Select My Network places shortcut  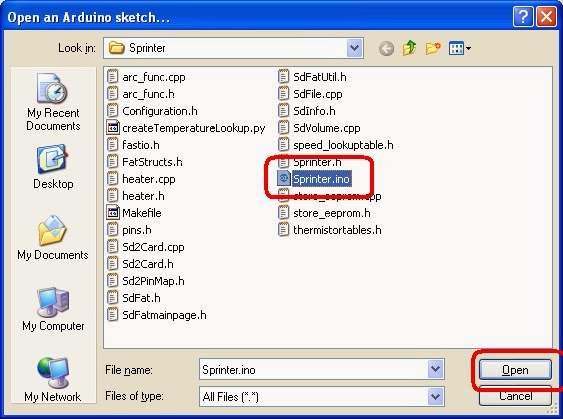[x=53, y=380]
